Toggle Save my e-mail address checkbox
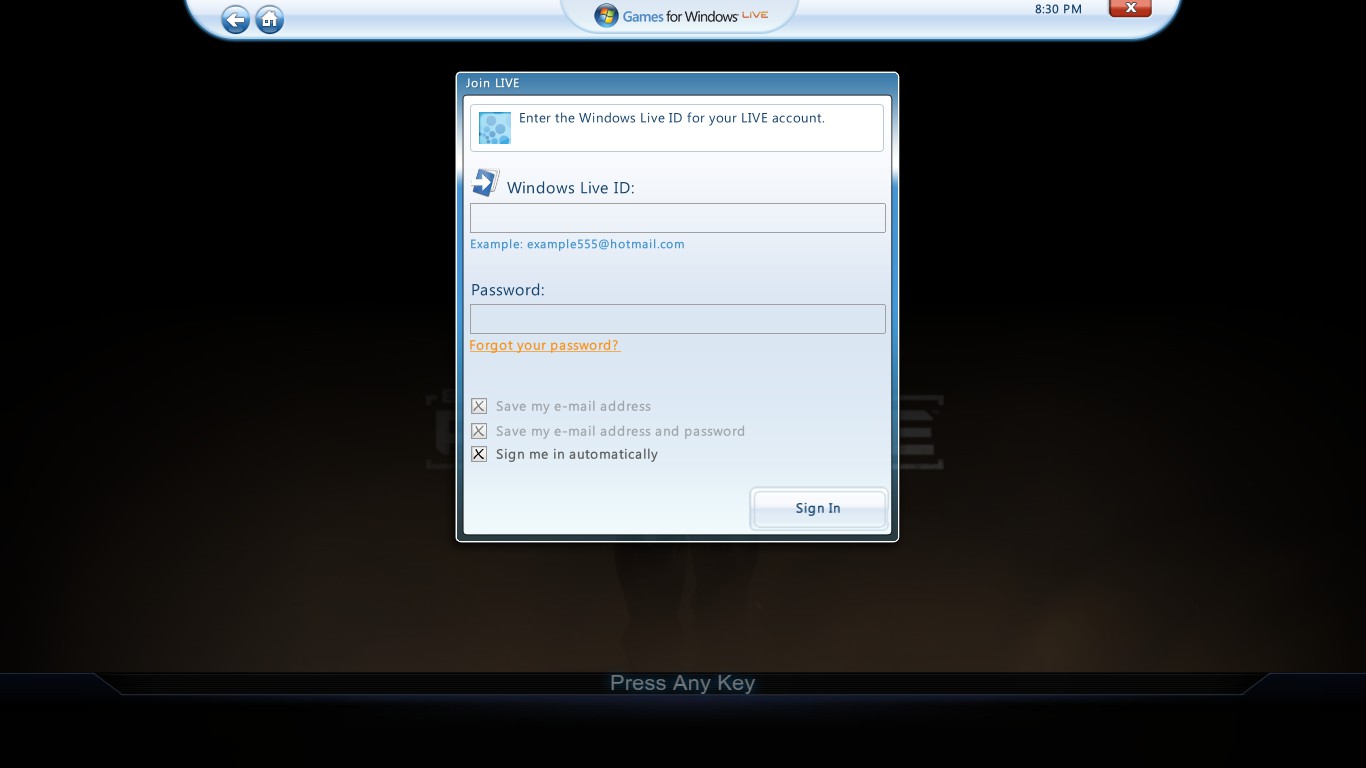 [x=479, y=406]
